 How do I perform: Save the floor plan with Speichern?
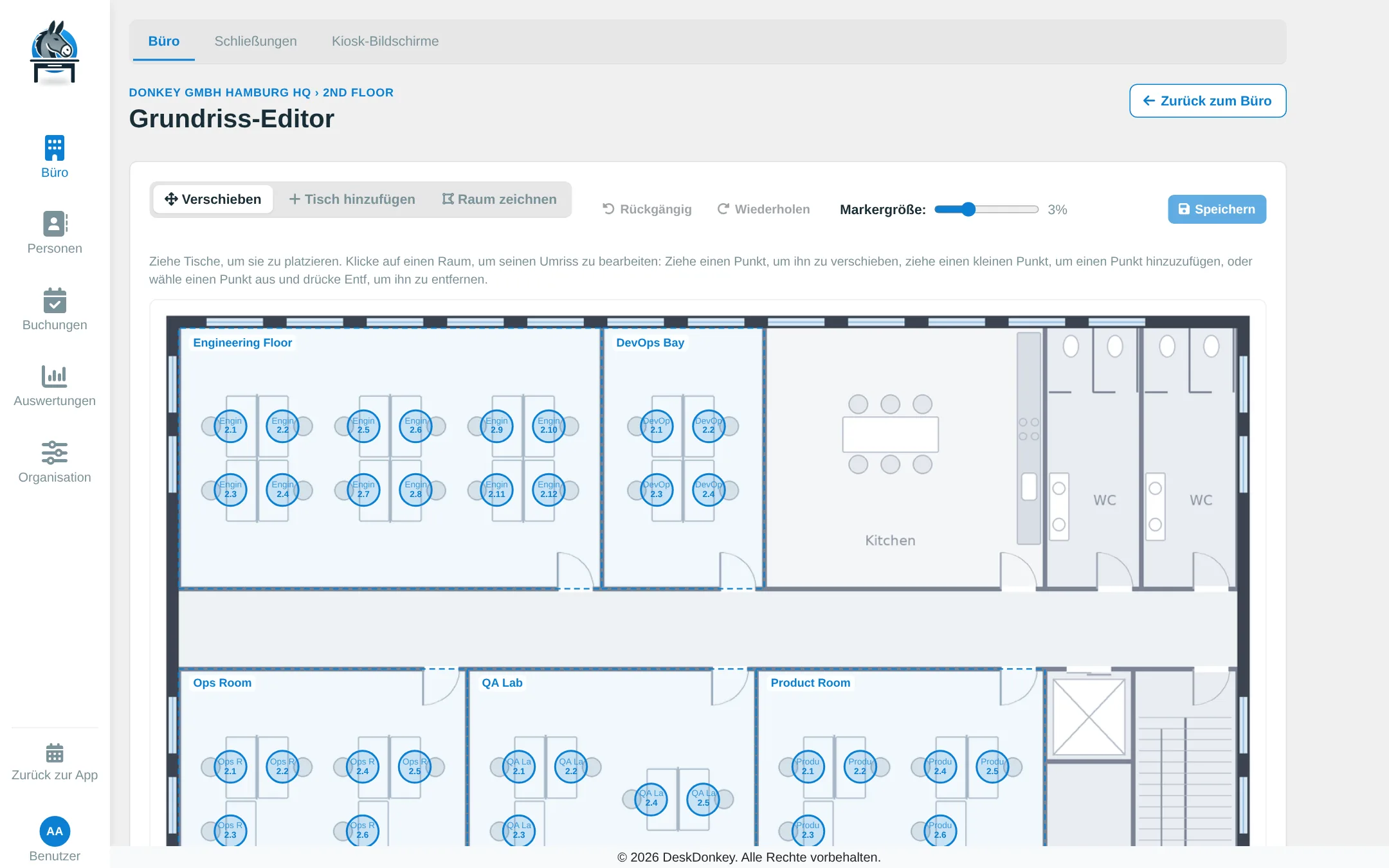tap(1217, 209)
